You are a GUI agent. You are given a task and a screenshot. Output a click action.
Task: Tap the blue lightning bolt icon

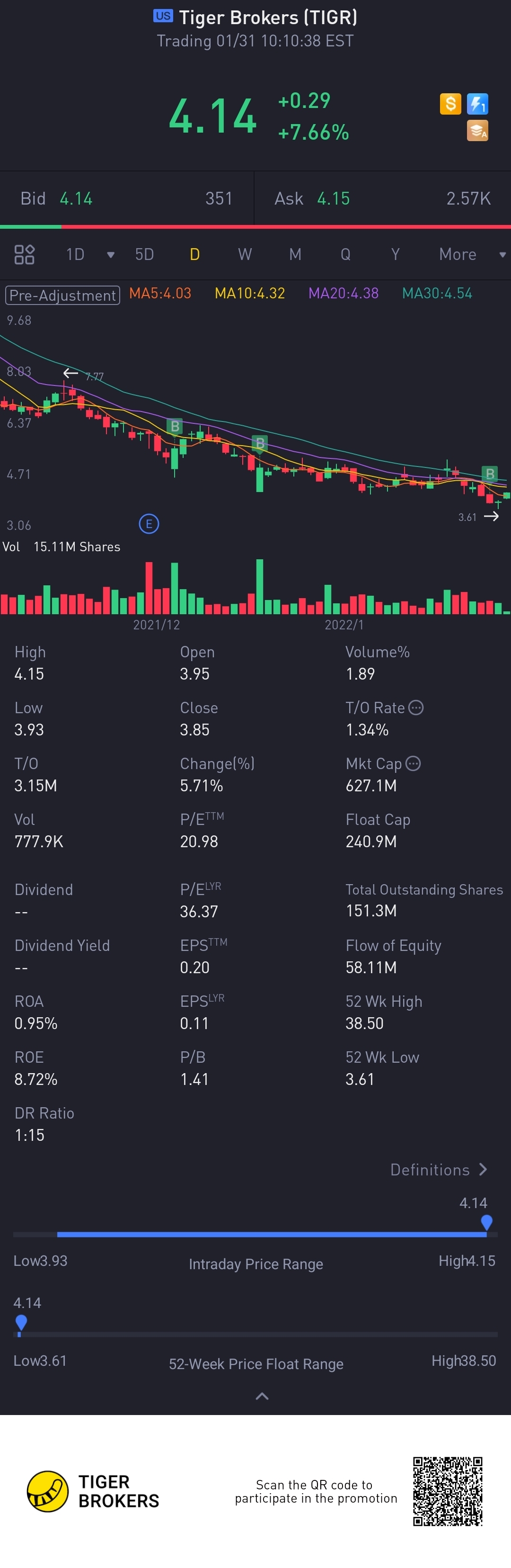[477, 104]
